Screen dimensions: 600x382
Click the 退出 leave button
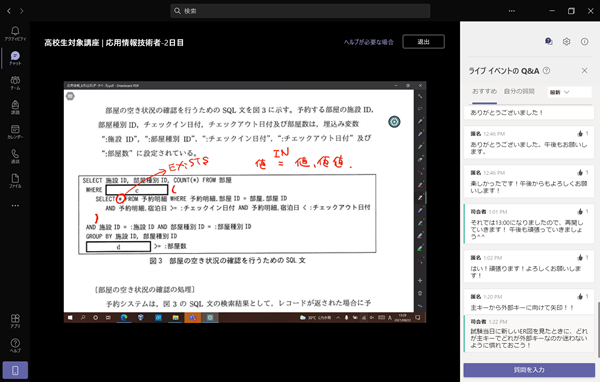point(423,42)
